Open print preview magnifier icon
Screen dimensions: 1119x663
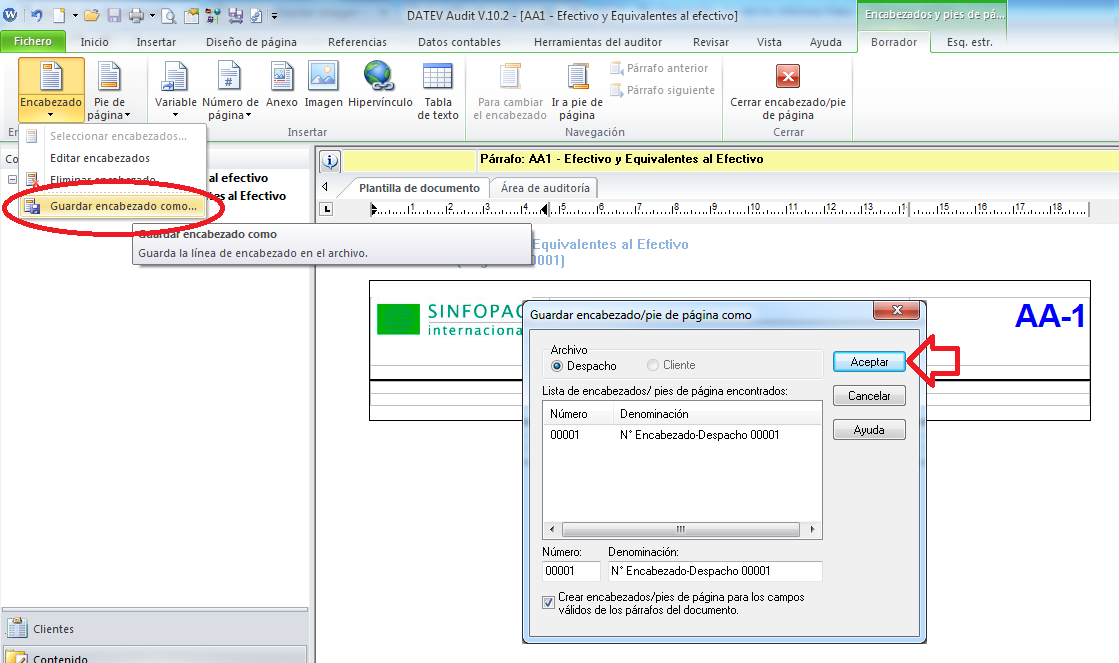(169, 15)
